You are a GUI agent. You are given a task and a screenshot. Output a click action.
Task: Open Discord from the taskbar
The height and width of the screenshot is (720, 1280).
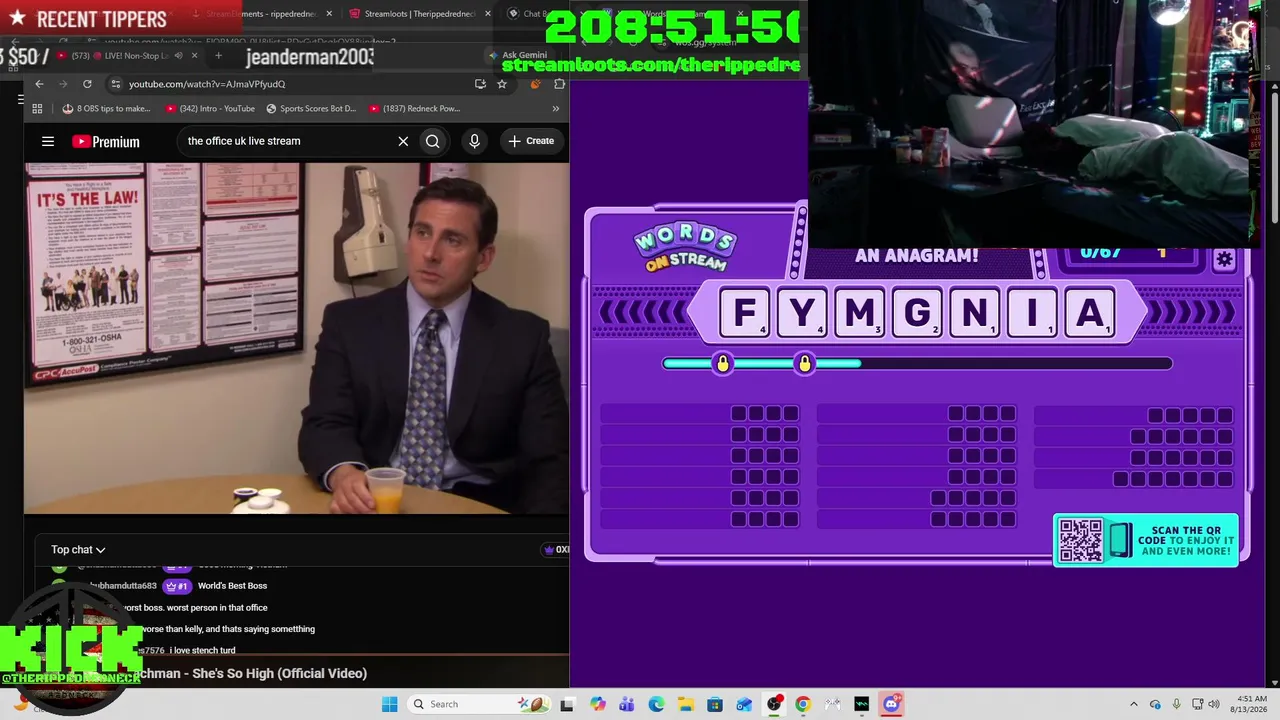click(x=891, y=704)
